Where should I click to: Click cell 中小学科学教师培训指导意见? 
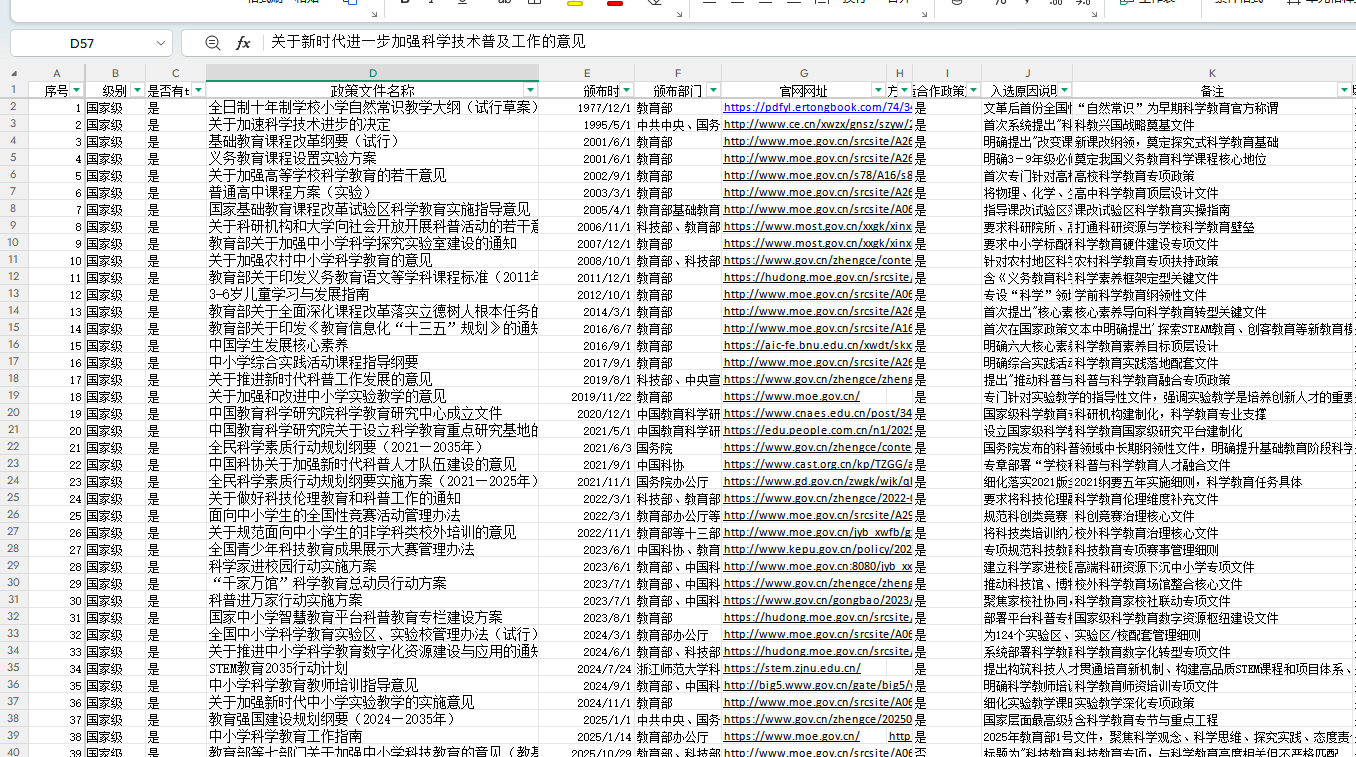[x=372, y=685]
